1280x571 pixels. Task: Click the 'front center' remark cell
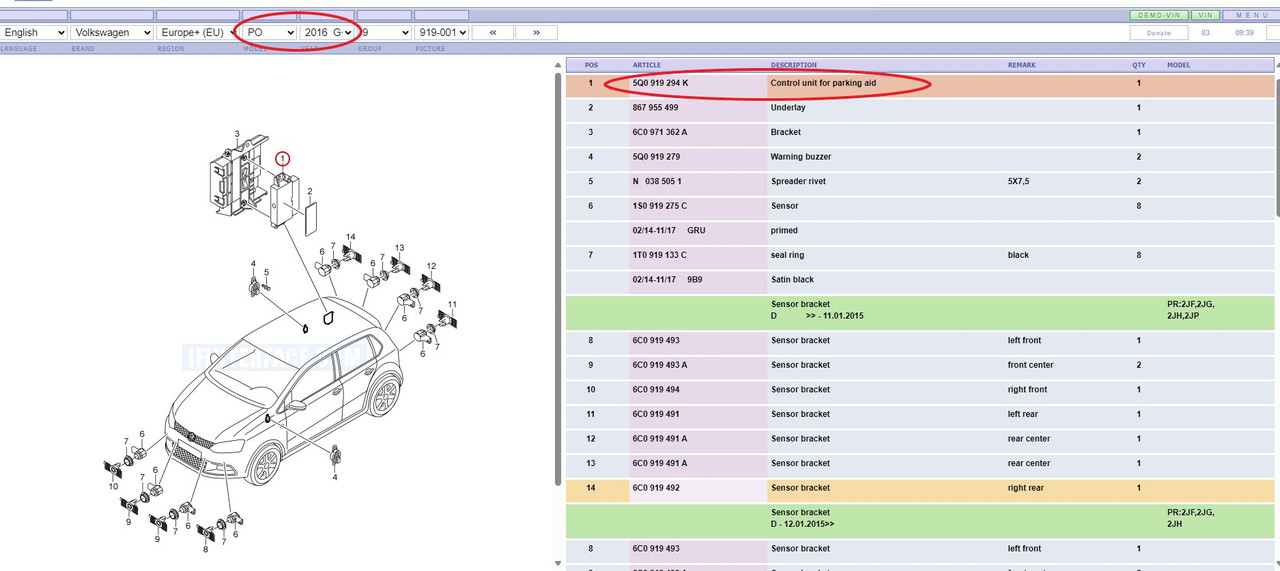(x=1030, y=365)
